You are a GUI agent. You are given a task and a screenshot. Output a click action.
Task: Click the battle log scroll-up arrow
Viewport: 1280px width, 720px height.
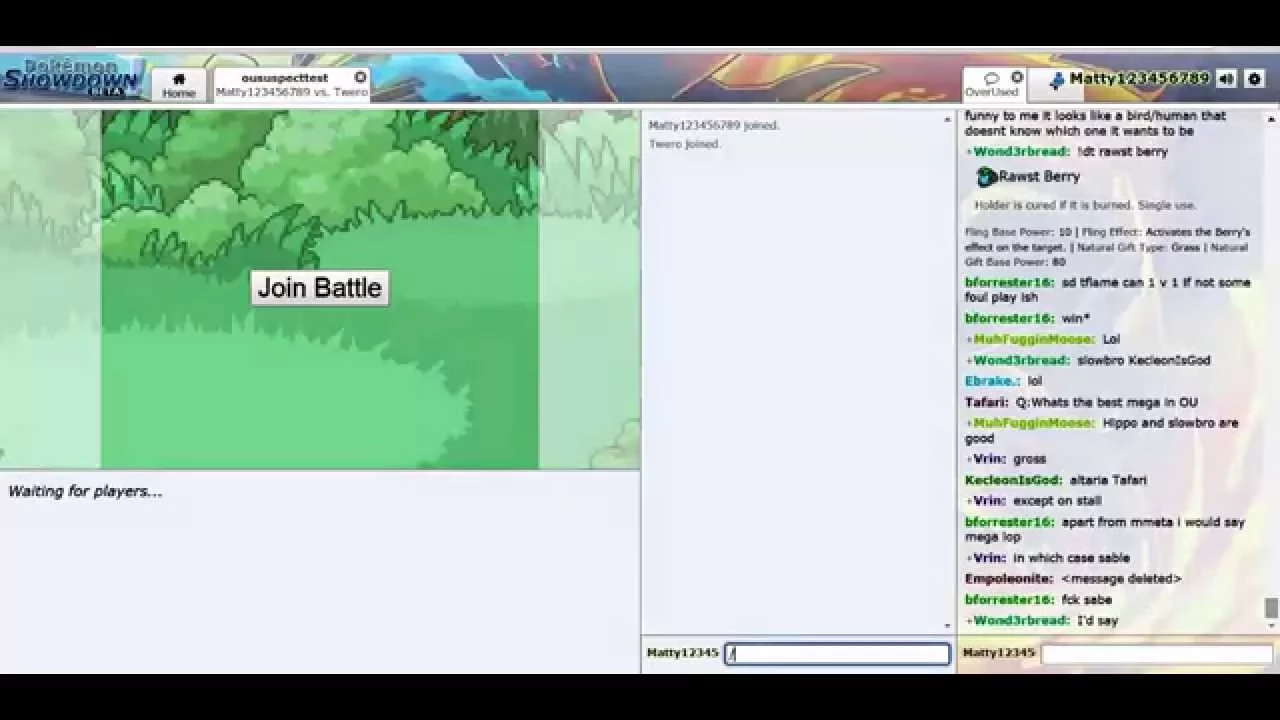click(x=947, y=120)
